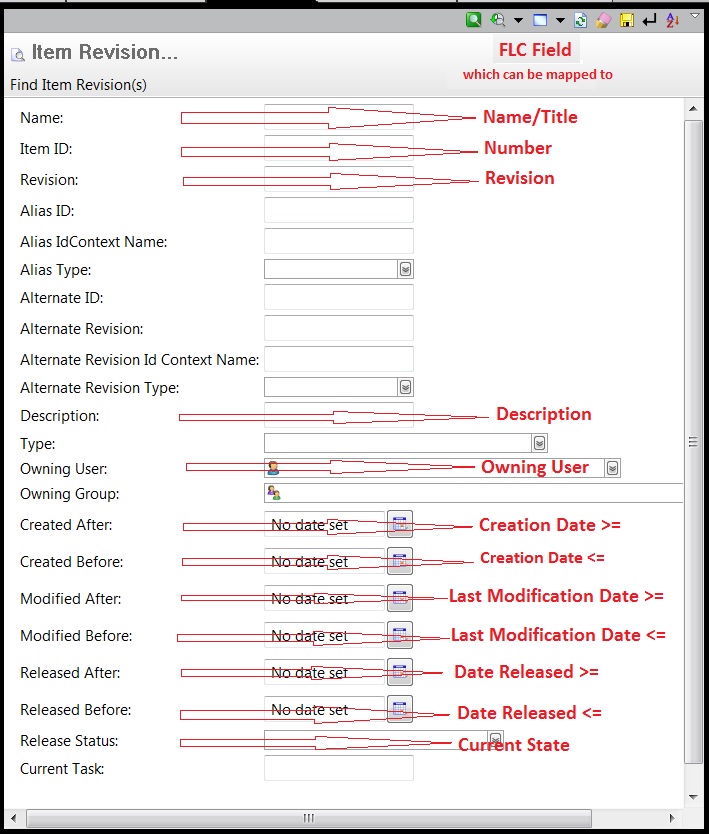709x834 pixels.
Task: Click the Name input field
Action: tap(339, 116)
